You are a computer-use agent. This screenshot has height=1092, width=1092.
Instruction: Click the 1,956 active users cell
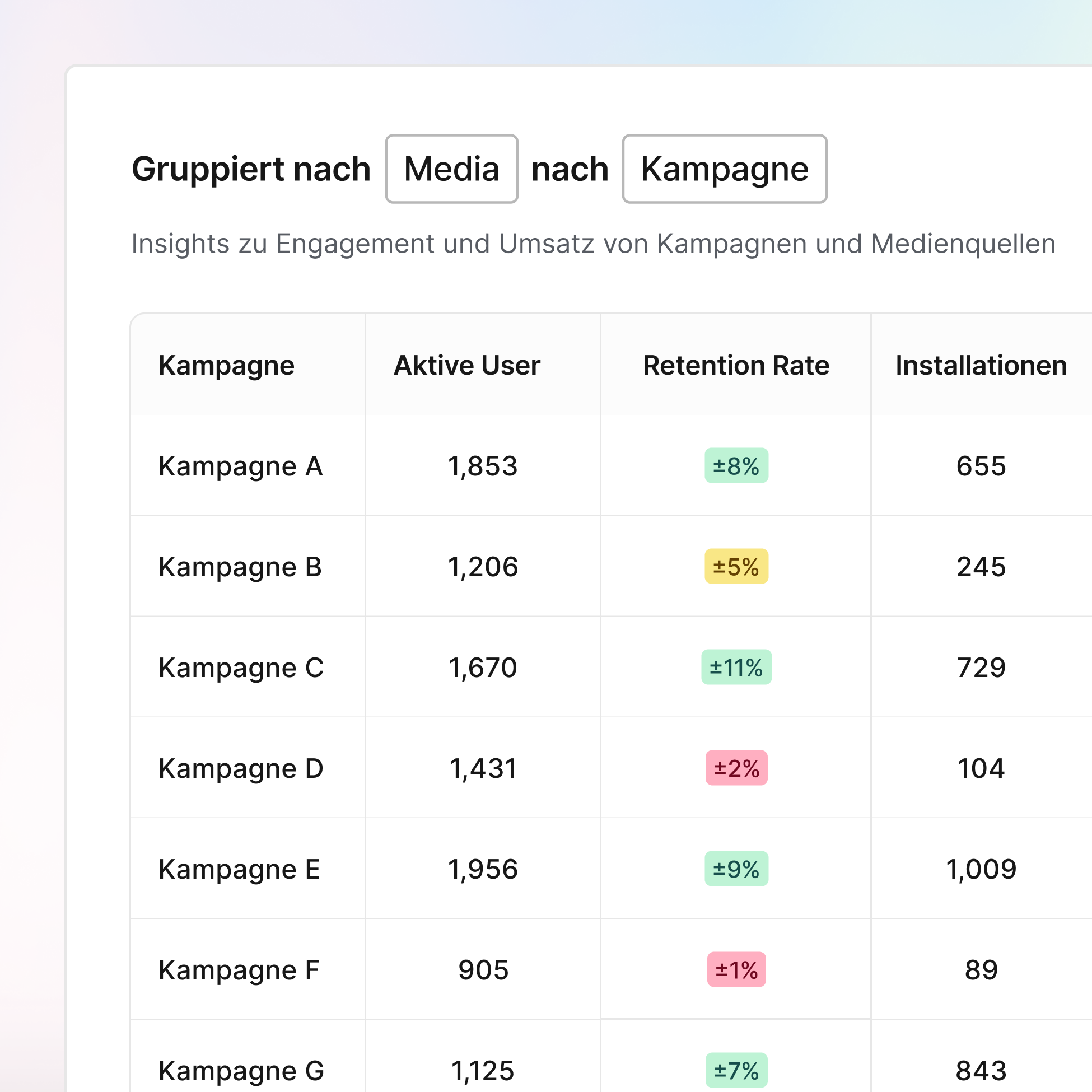point(483,869)
